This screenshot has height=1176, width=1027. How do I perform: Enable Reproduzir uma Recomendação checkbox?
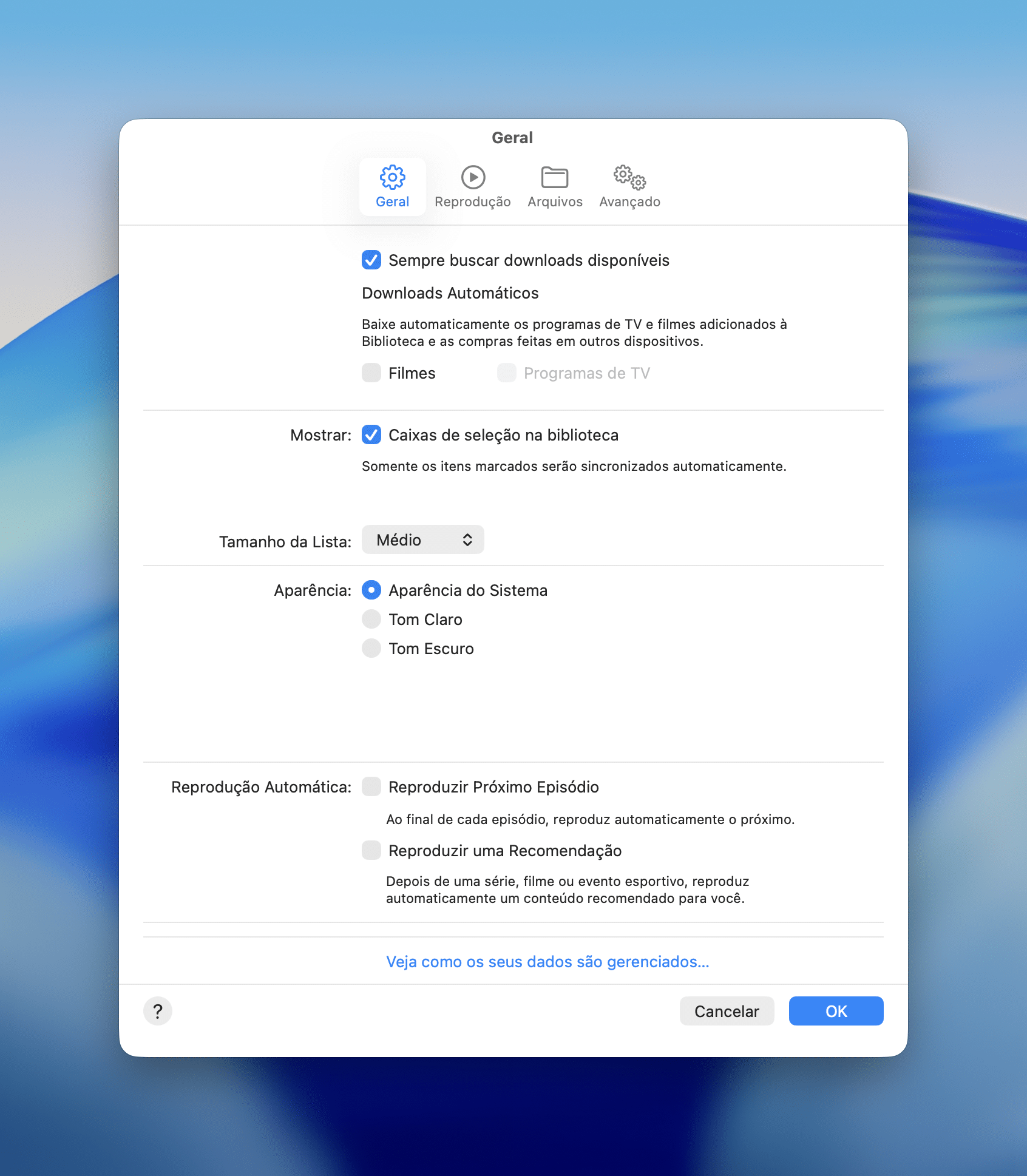371,851
